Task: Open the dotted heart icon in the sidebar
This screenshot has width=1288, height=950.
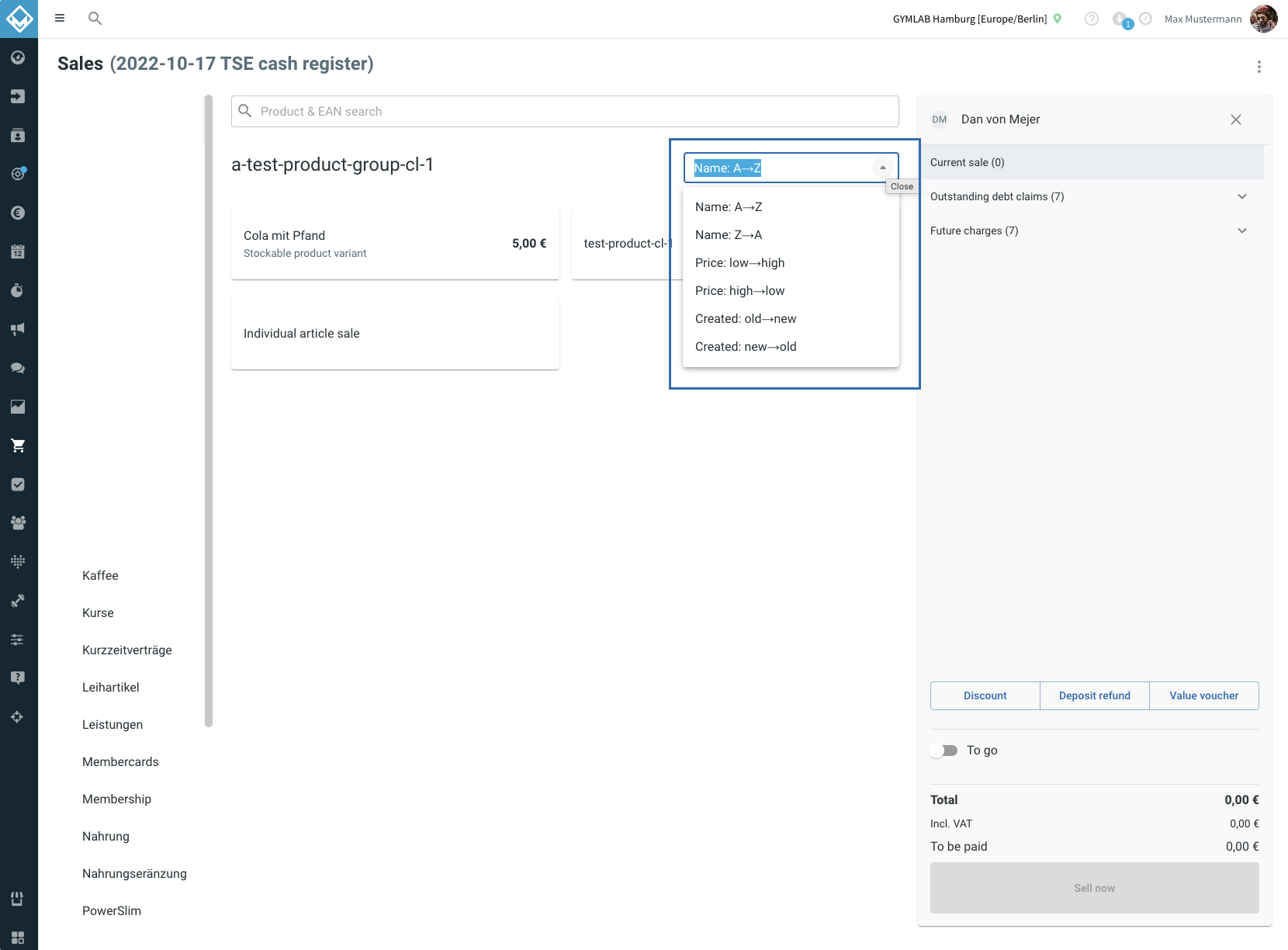Action: click(x=18, y=561)
